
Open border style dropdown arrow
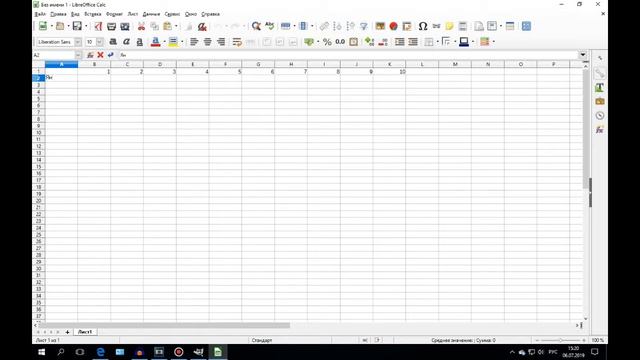tap(455, 42)
